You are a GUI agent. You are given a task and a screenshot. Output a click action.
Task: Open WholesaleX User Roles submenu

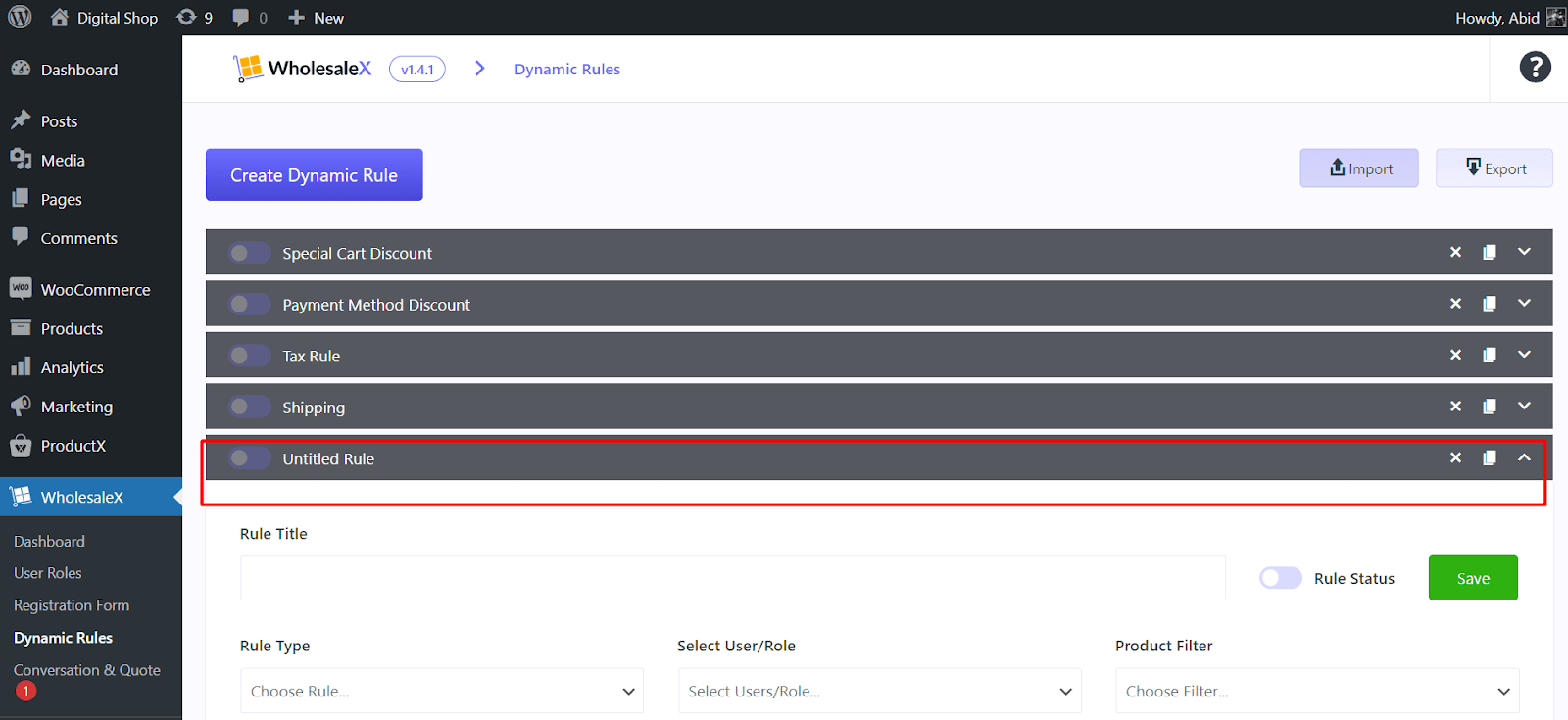[x=48, y=573]
